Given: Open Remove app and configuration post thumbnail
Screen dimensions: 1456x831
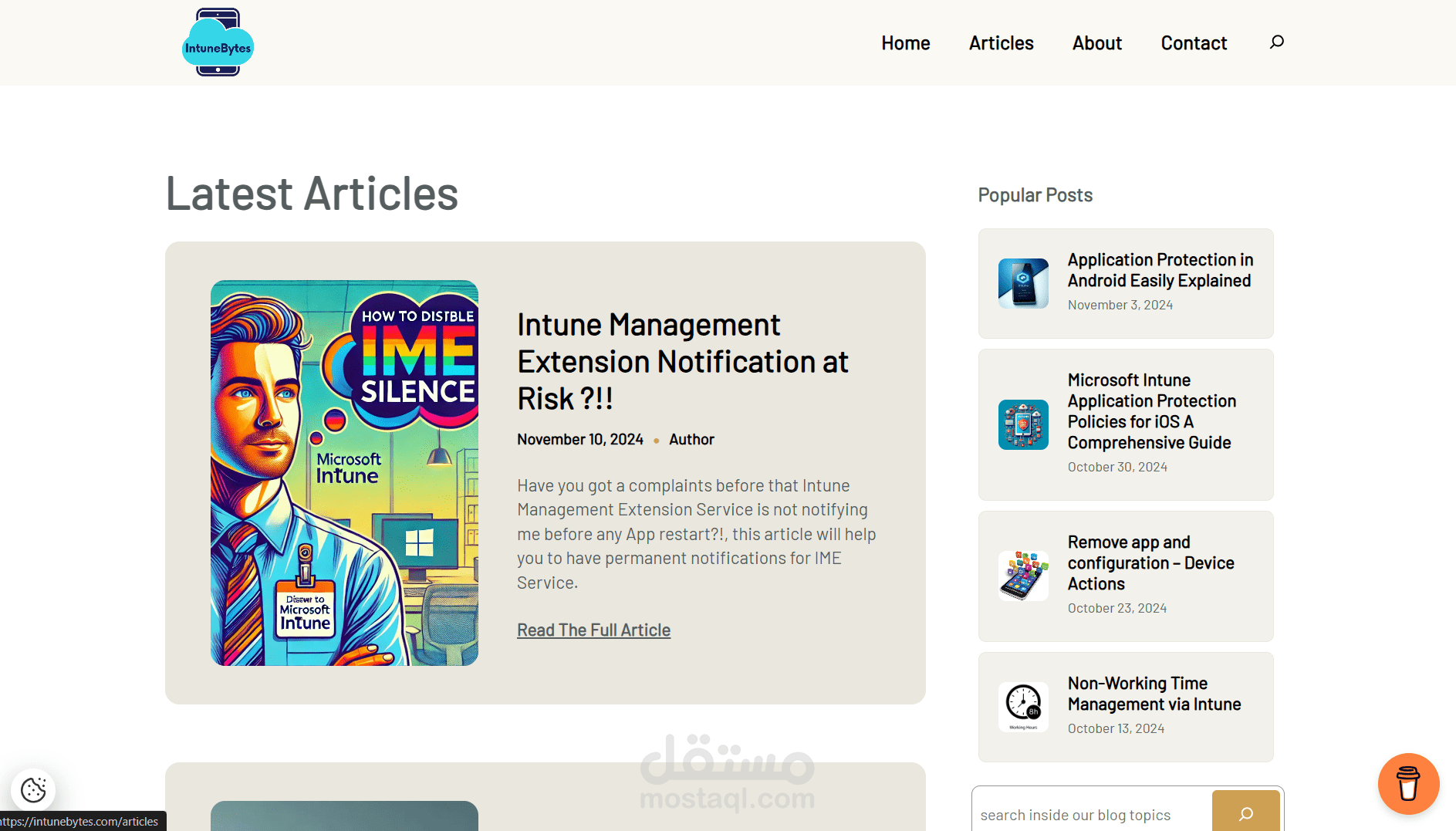Looking at the screenshot, I should [x=1023, y=576].
